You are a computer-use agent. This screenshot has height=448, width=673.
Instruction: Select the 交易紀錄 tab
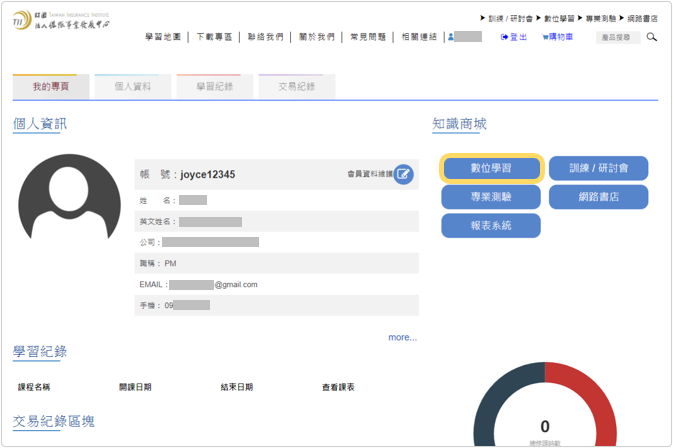tap(297, 87)
